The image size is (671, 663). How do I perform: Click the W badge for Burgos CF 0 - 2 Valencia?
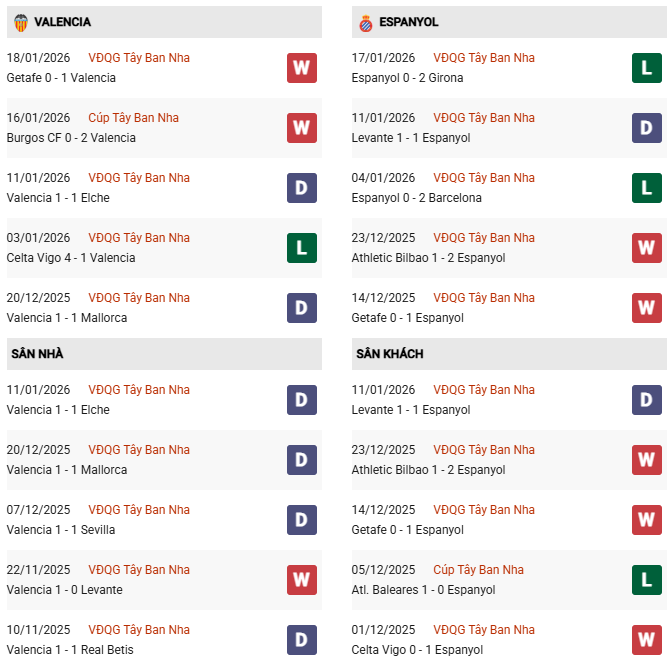pos(301,128)
